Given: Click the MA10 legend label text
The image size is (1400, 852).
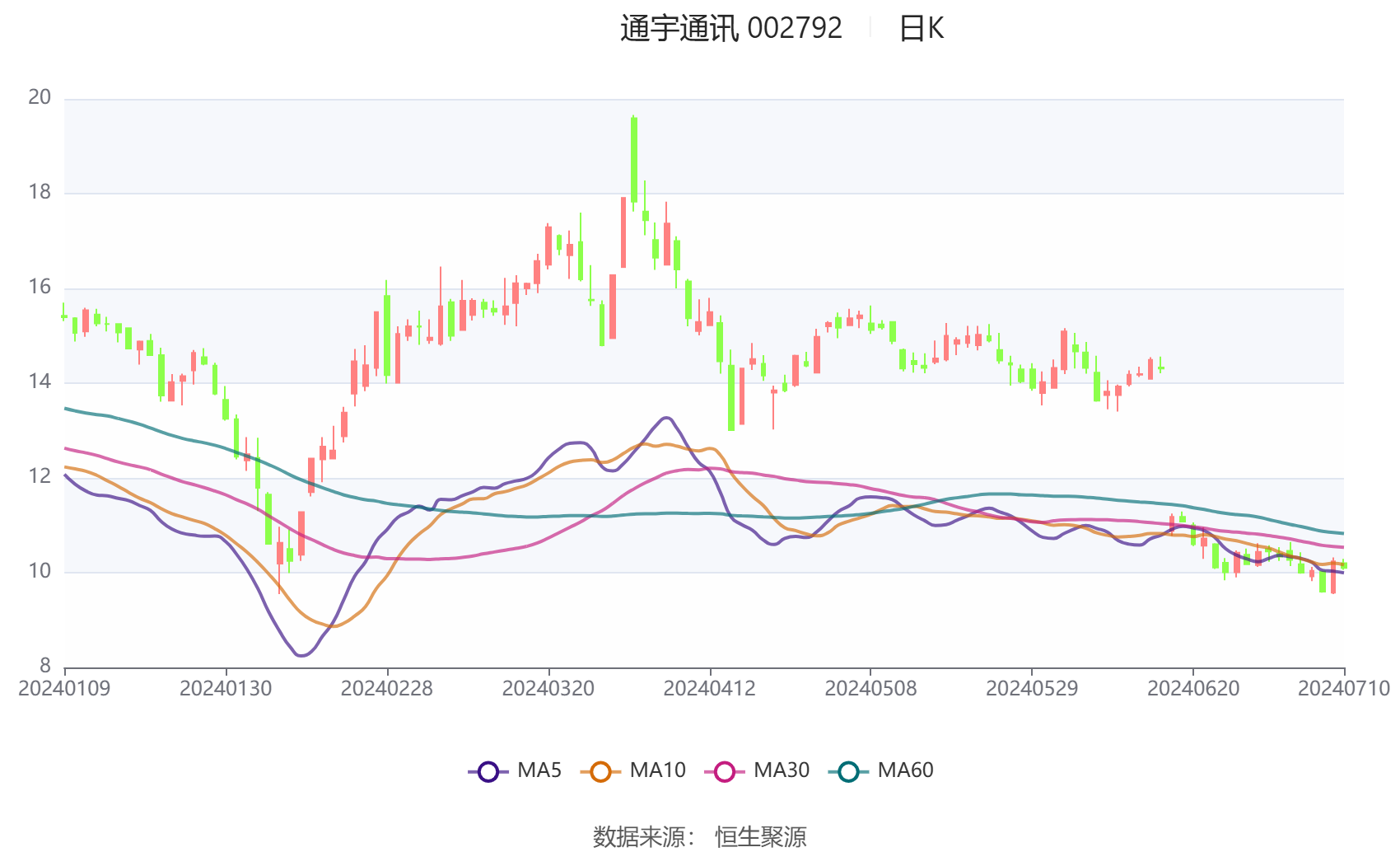Looking at the screenshot, I should tap(657, 770).
